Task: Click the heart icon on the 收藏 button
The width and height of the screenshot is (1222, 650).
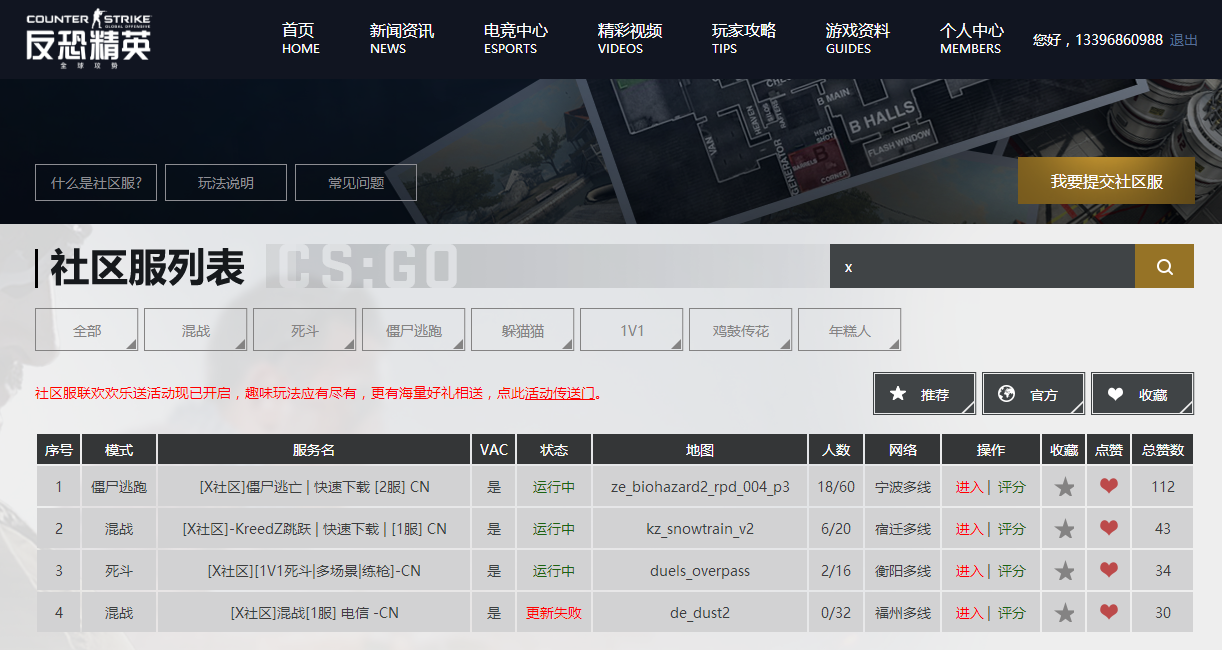Action: point(1116,393)
